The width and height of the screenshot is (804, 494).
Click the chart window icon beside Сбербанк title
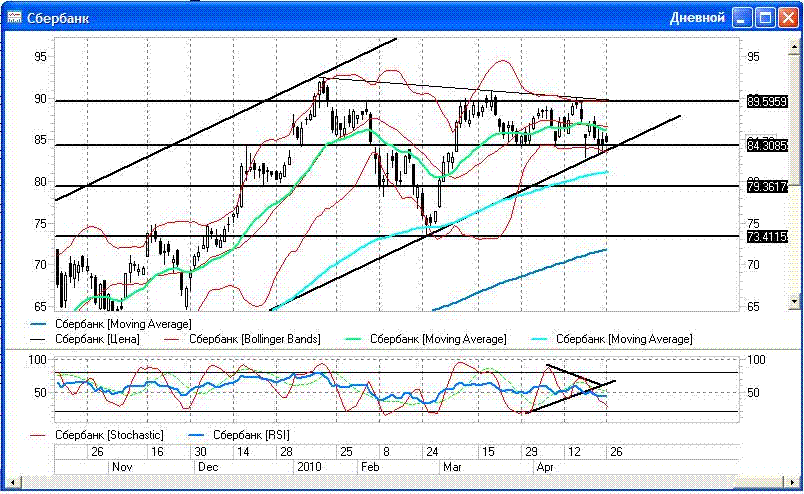pyautogui.click(x=14, y=18)
